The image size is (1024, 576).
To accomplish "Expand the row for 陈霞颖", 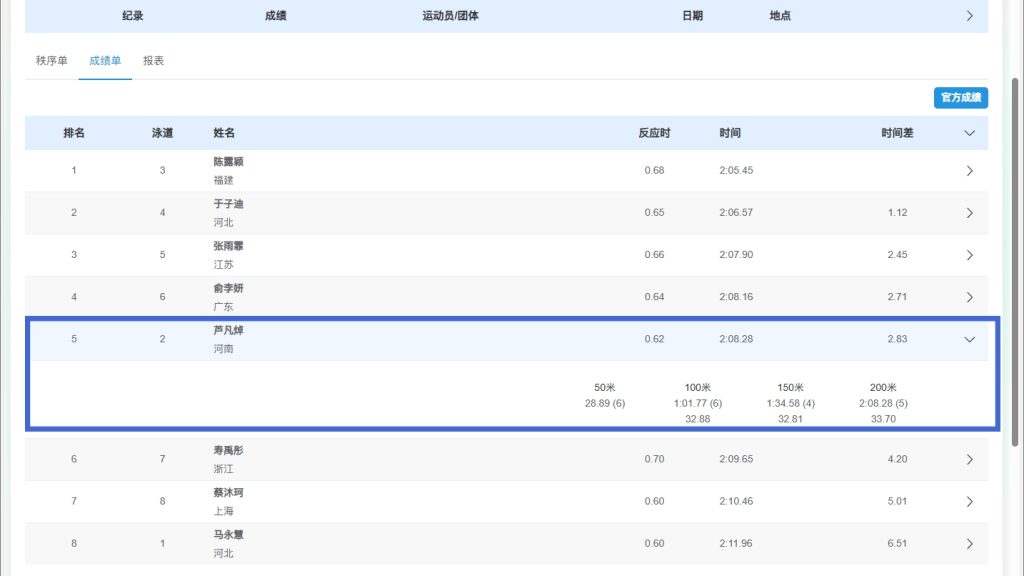I will click(x=969, y=171).
